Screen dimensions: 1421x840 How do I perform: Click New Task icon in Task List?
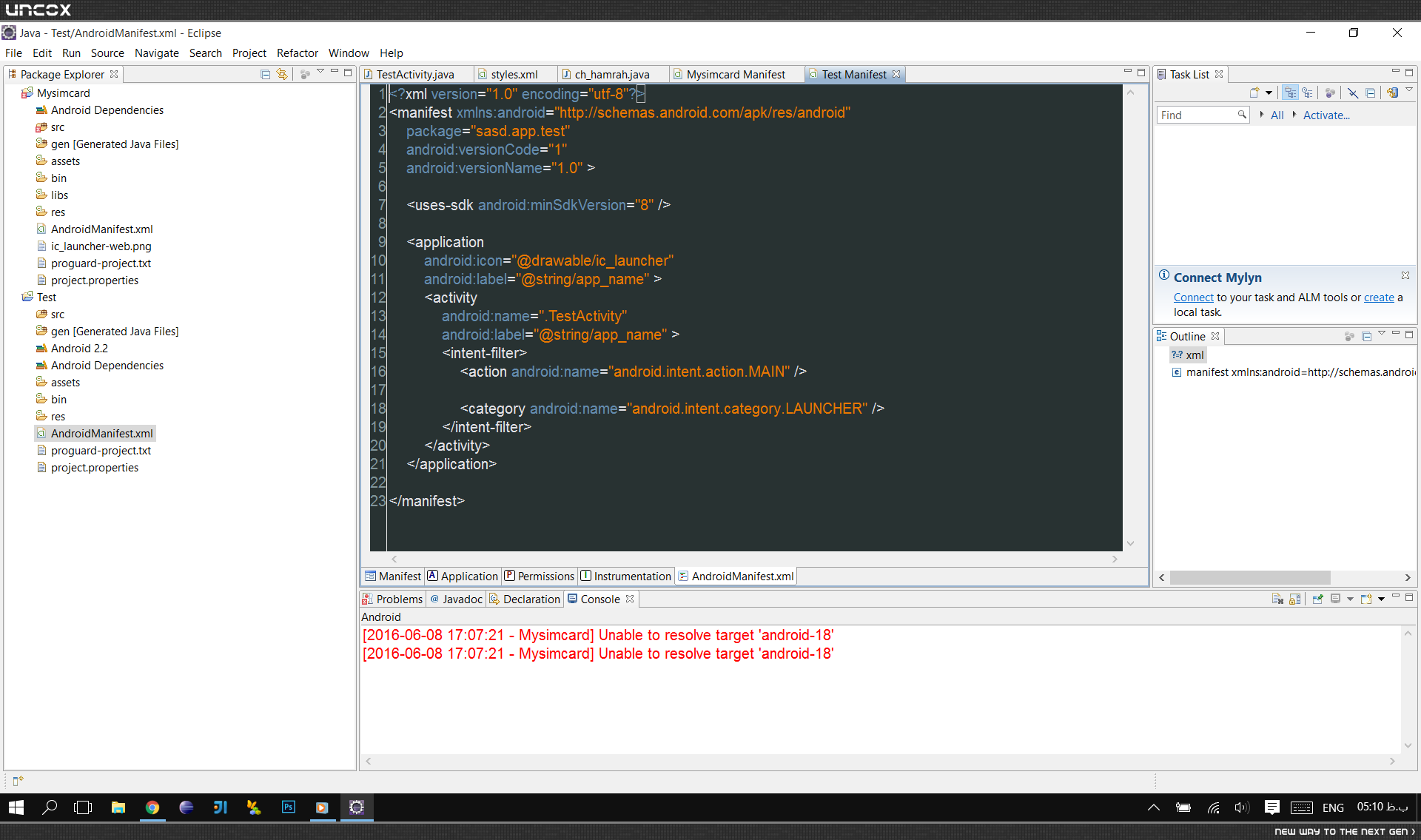(1254, 93)
